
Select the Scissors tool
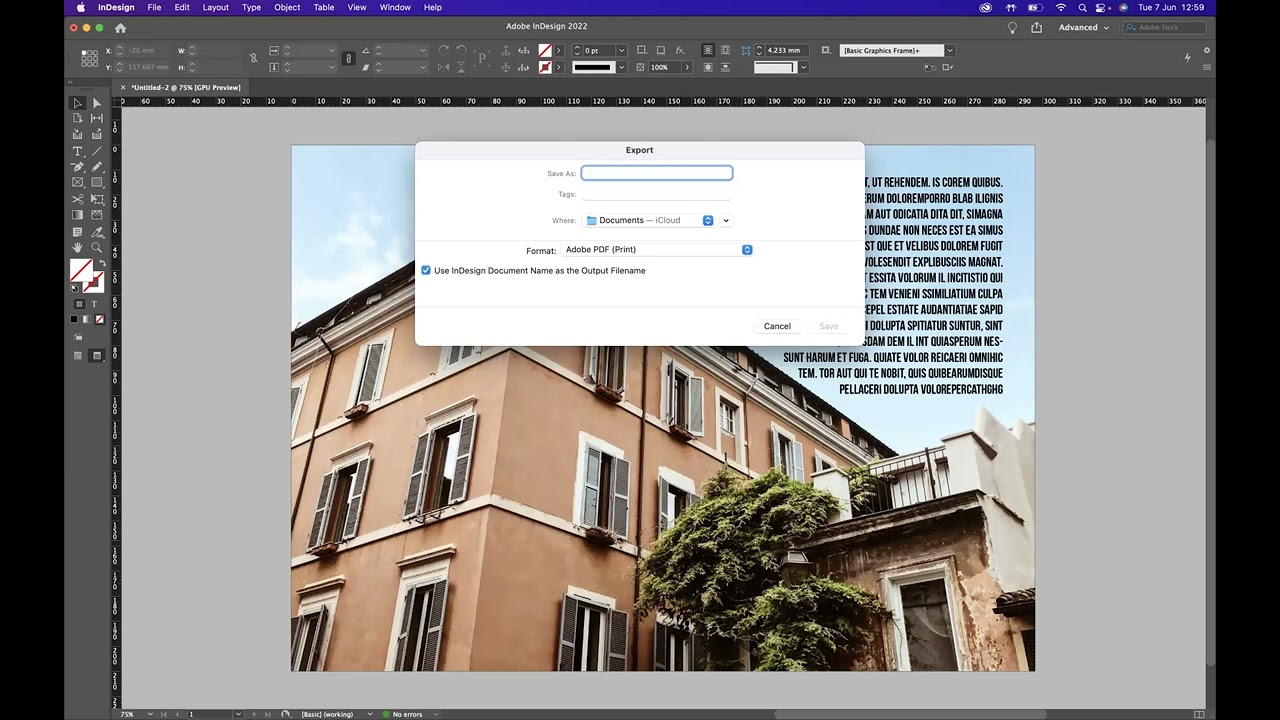click(77, 199)
